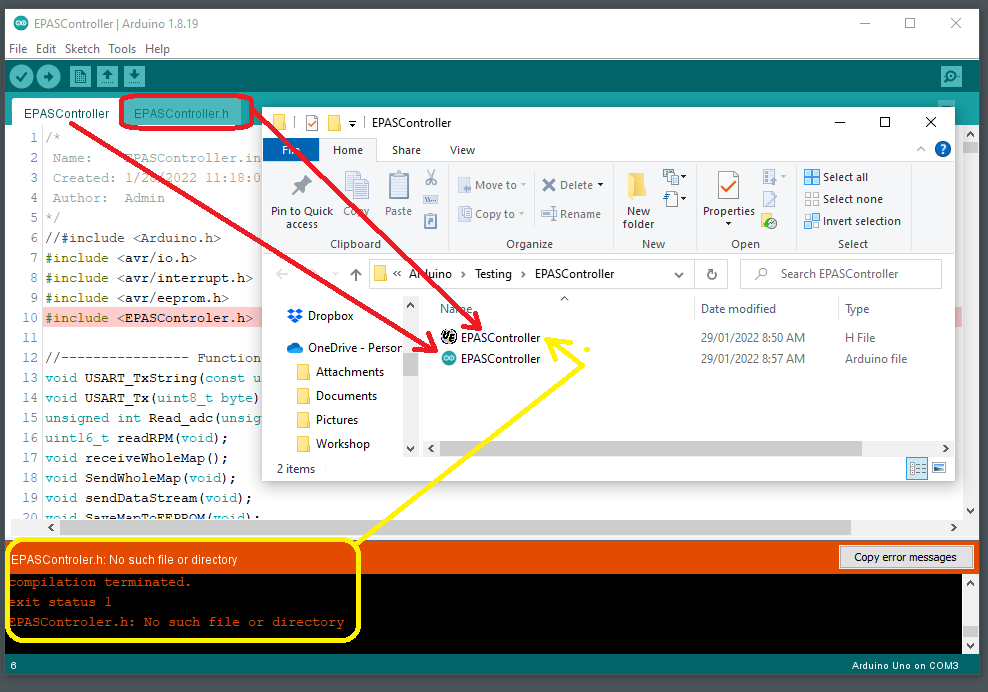Upload the sketch using the arrow icon
988x692 pixels.
tap(48, 76)
